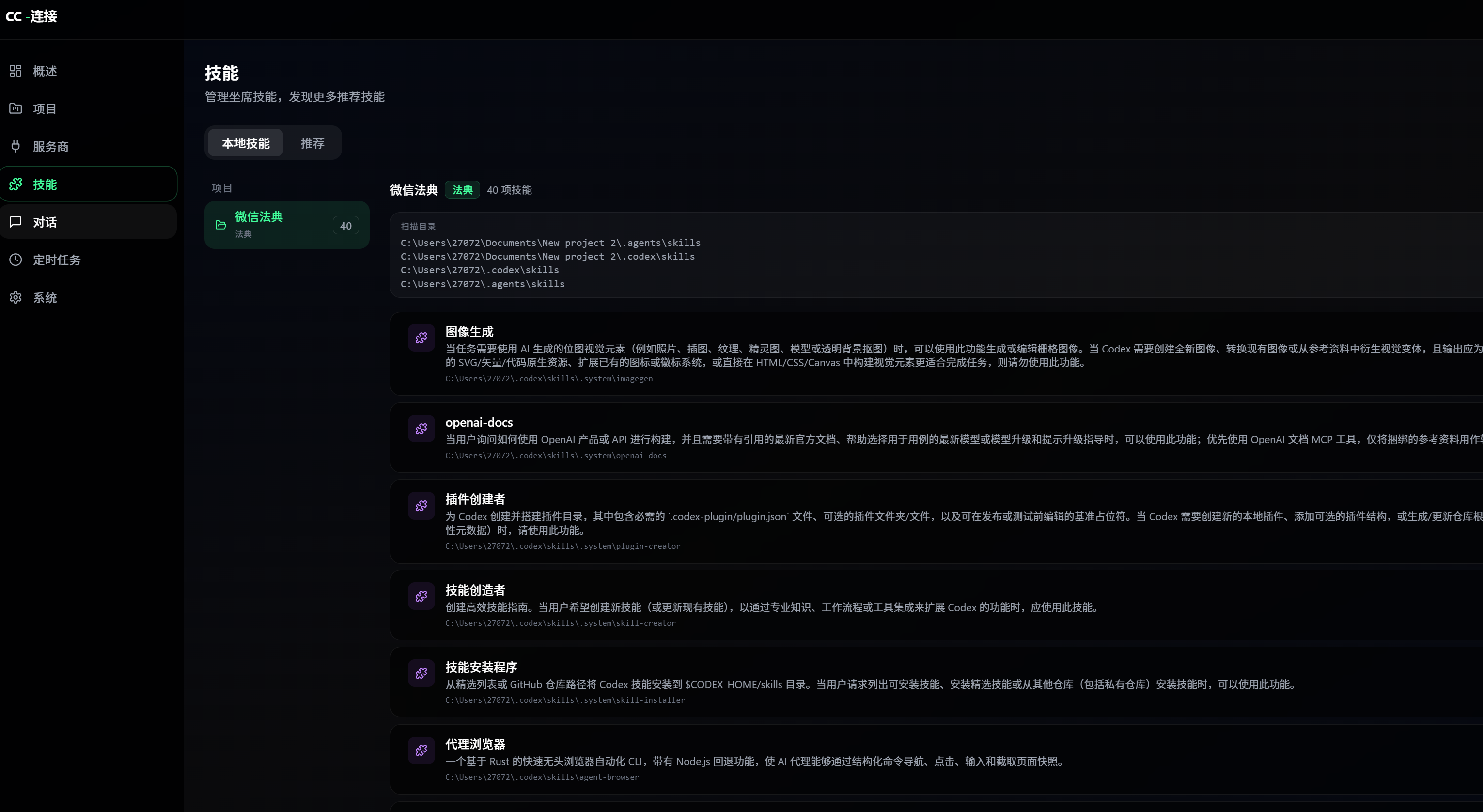Switch to the 推荐 tab
Screen dimensions: 1483x812
(312, 143)
